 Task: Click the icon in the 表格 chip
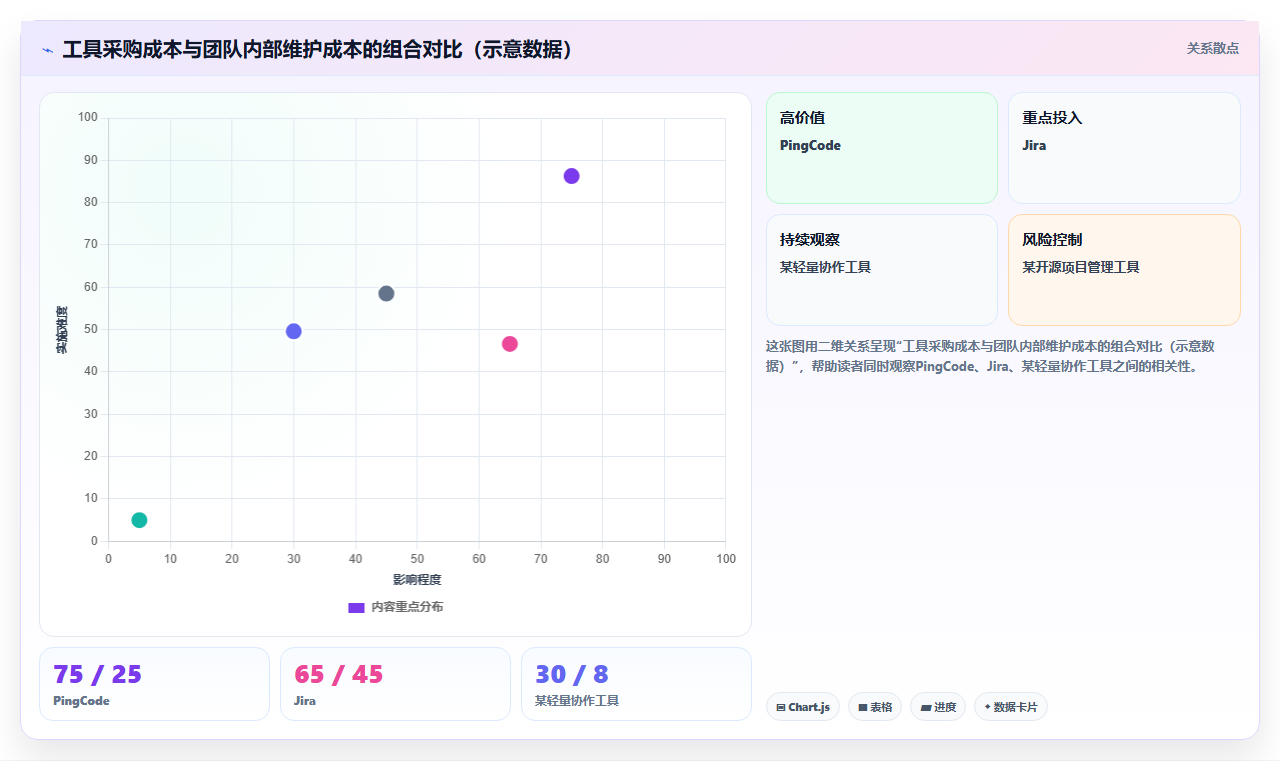pos(862,708)
